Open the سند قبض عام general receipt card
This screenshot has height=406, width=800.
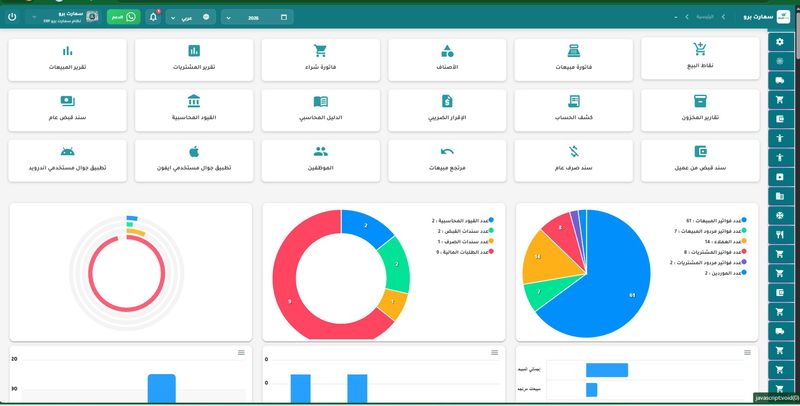click(x=67, y=110)
